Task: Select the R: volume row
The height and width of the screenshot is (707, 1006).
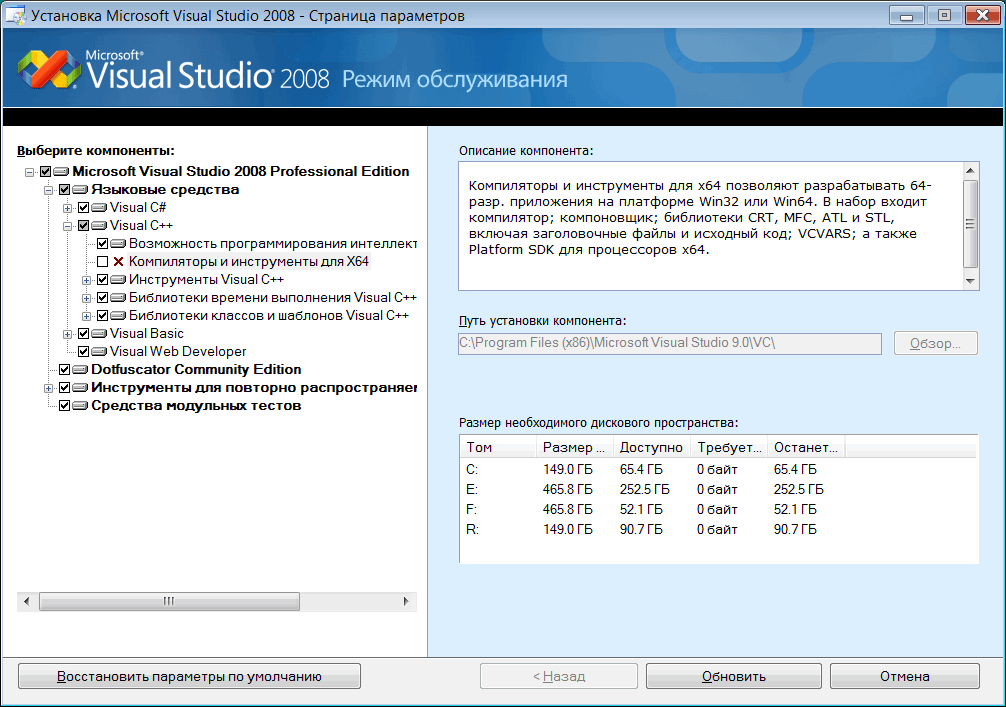Action: coord(719,529)
